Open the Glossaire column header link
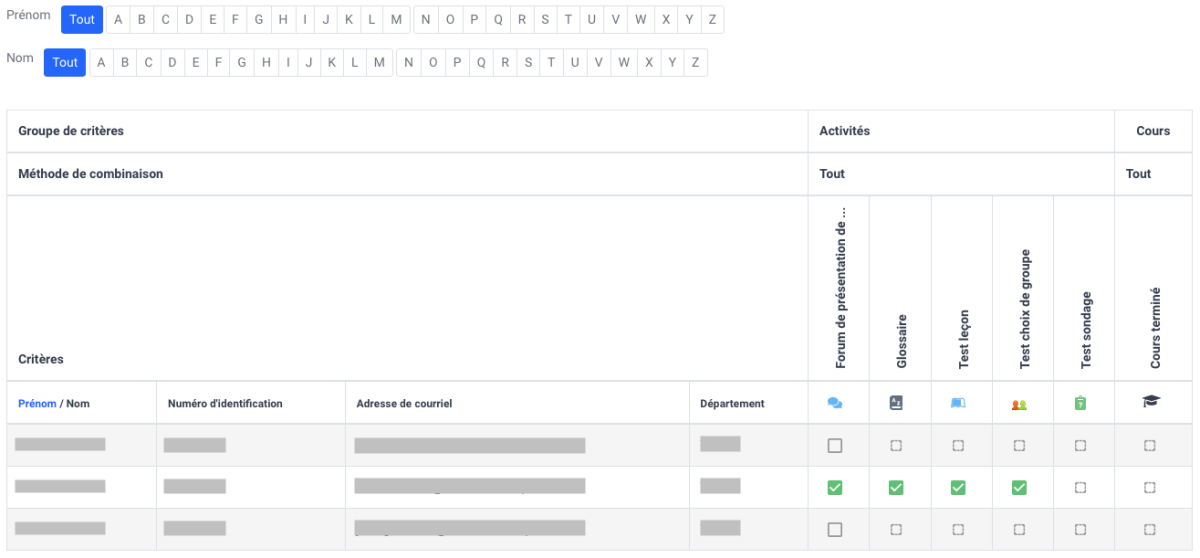 pos(902,342)
